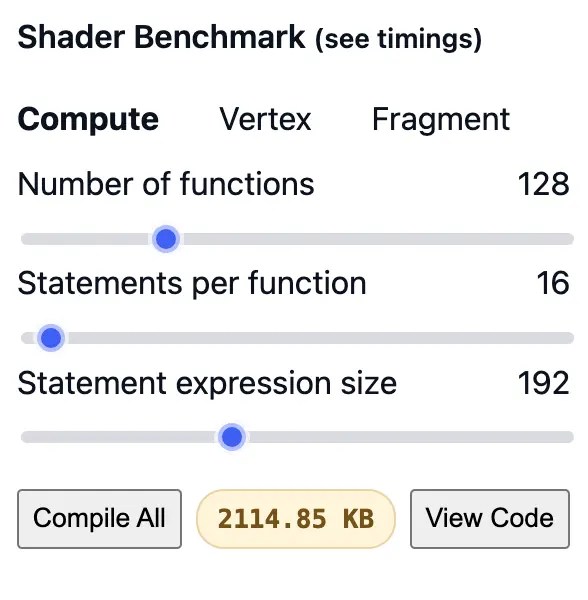Open the see timings link
Viewport: 588px width, 600px height.
click(x=398, y=39)
